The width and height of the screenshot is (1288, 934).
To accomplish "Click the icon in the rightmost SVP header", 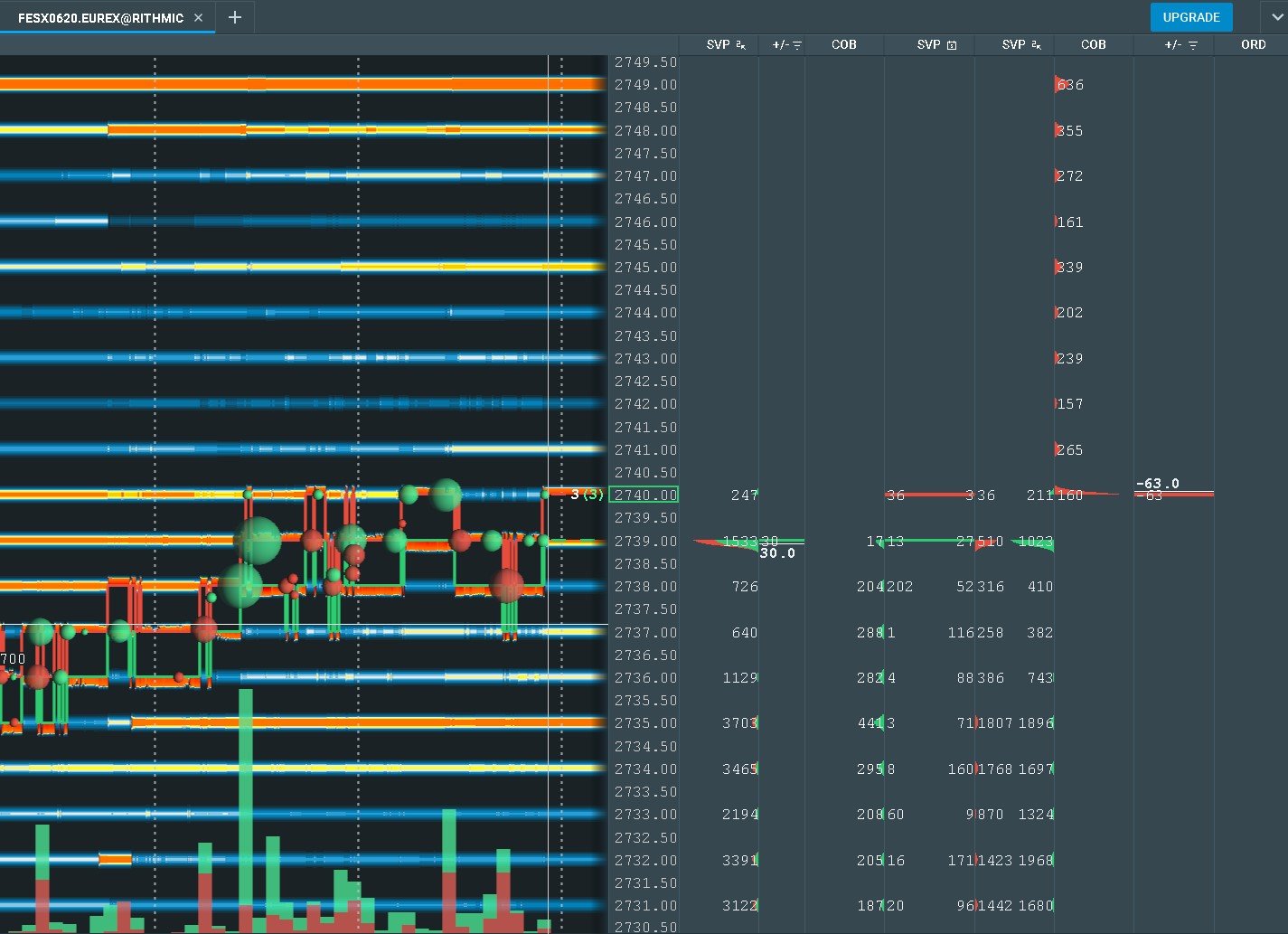I will coord(1036,45).
